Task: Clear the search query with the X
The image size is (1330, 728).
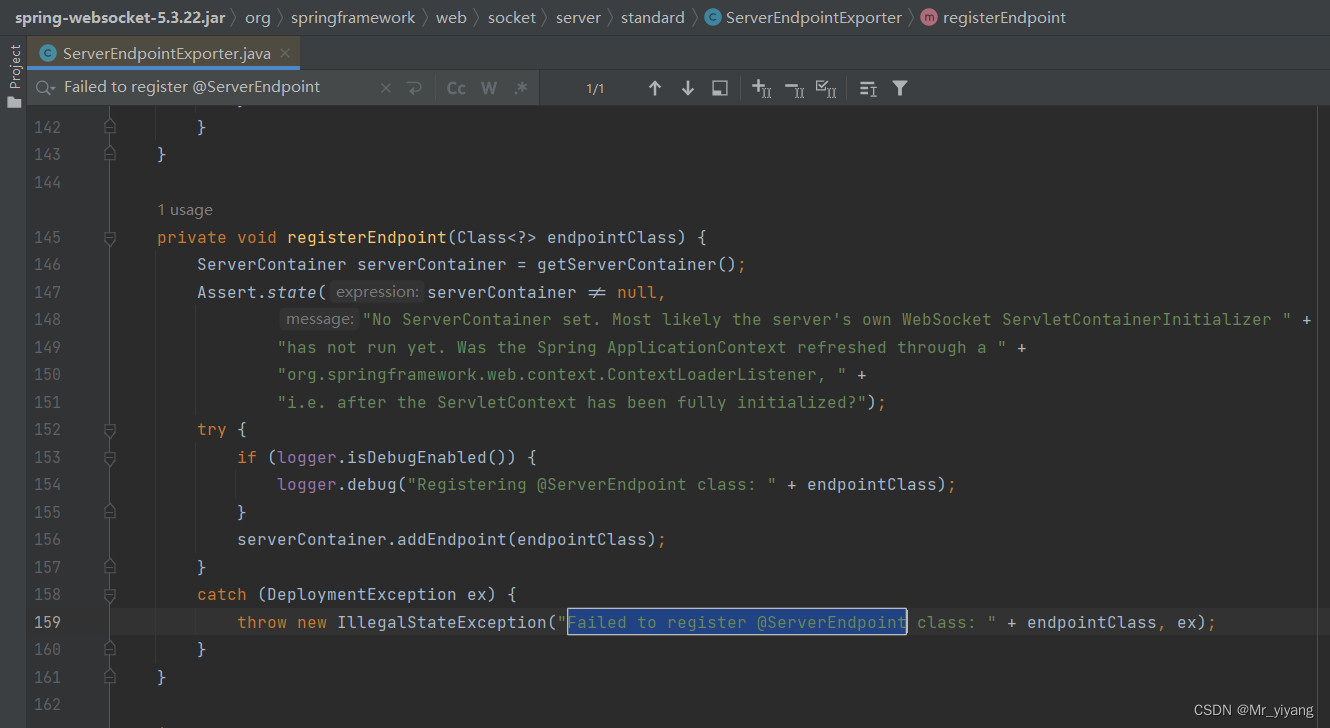Action: click(x=386, y=87)
